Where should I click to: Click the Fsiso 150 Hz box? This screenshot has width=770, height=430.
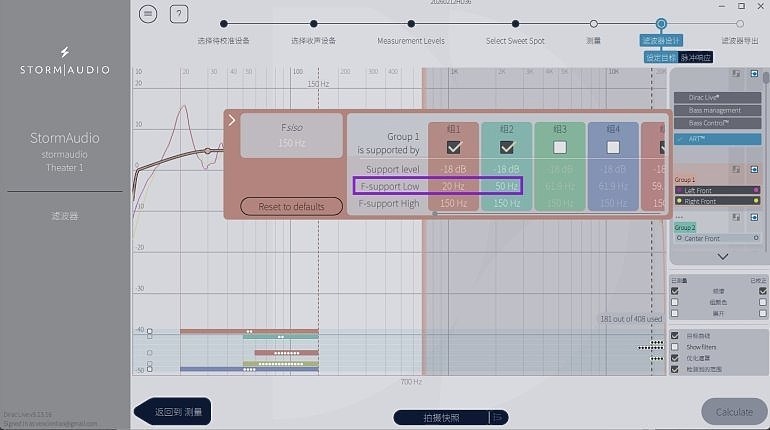(292, 135)
